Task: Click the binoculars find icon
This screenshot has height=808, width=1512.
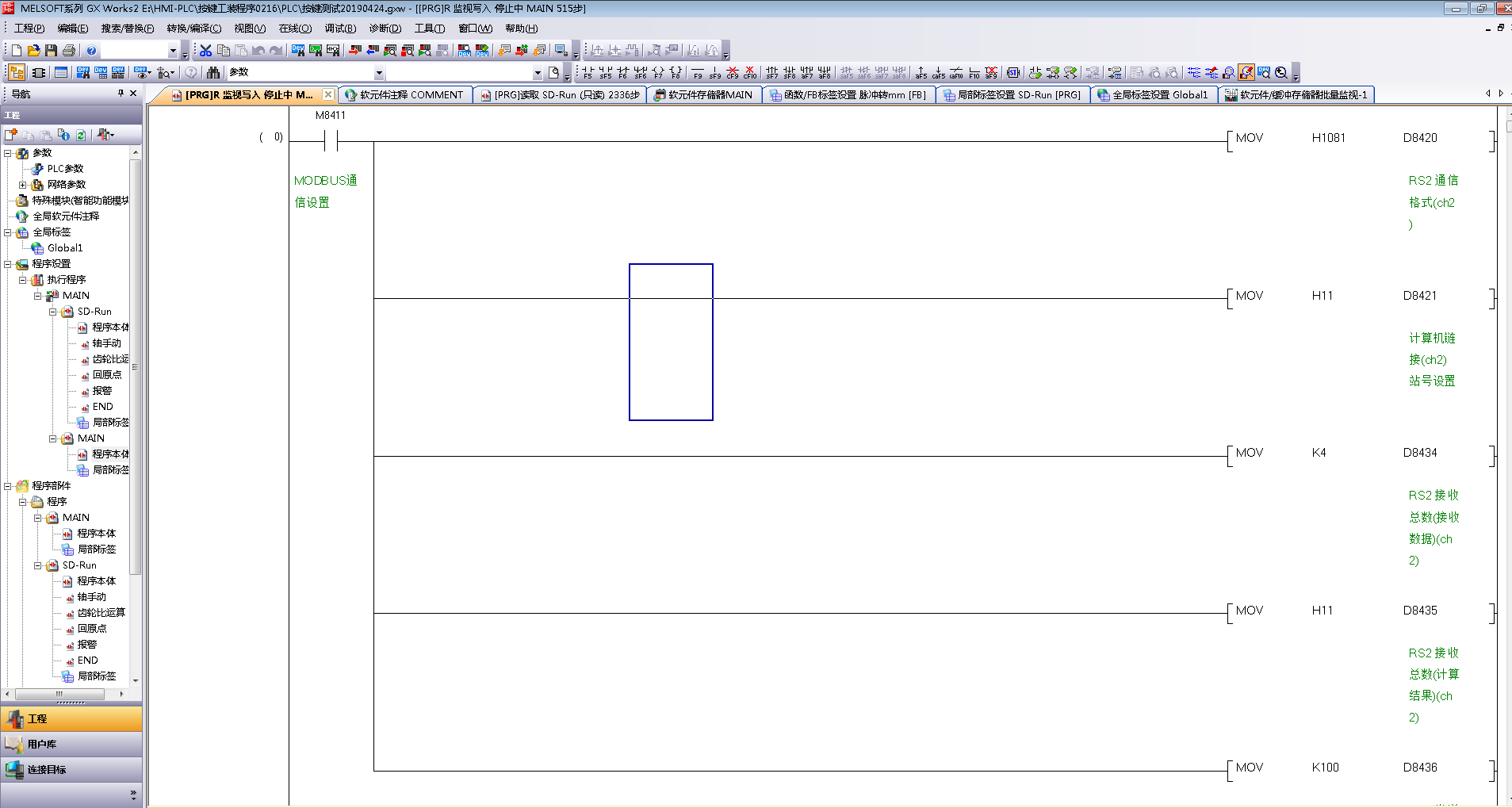Action: click(x=213, y=73)
